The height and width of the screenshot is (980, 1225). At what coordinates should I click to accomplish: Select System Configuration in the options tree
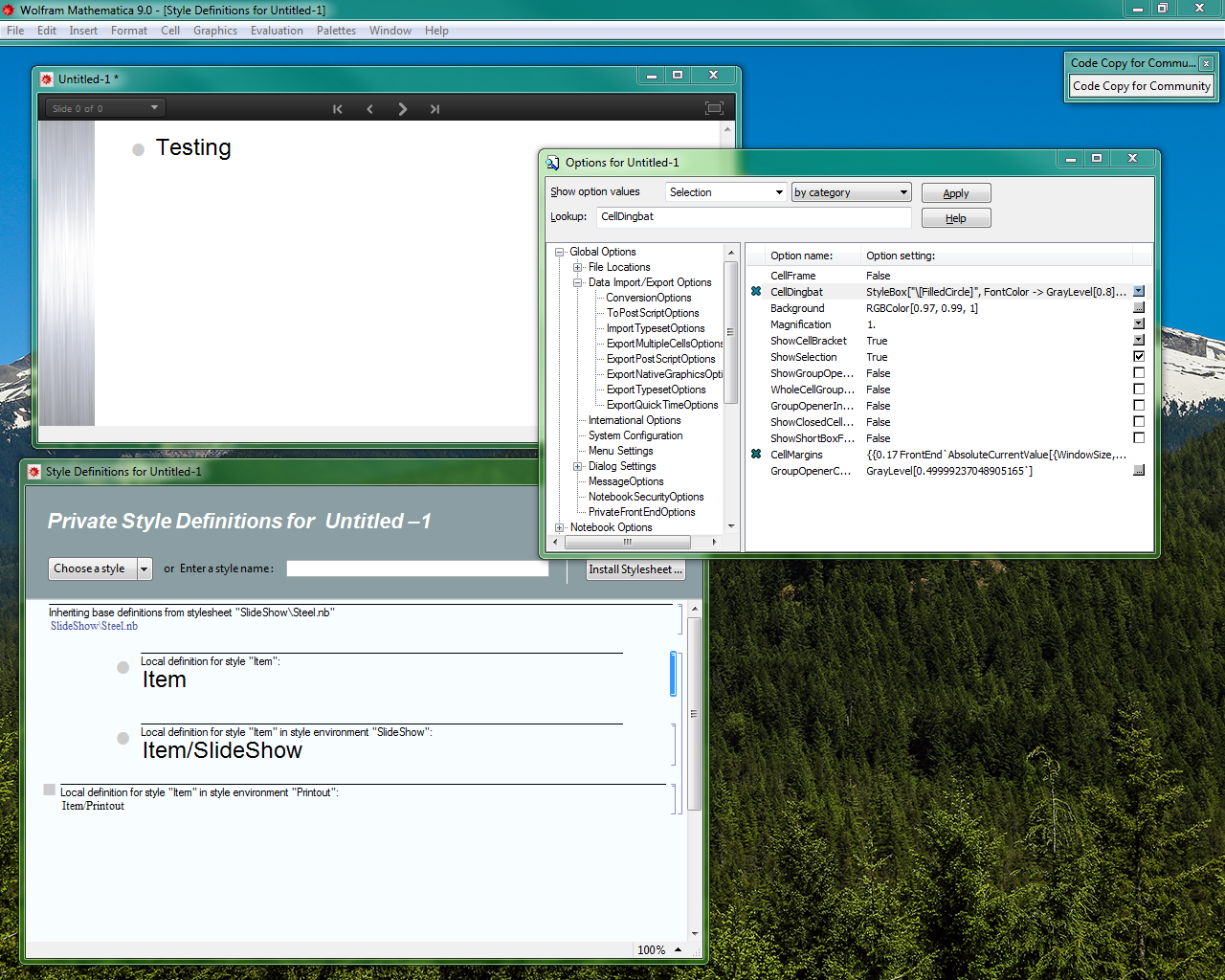(635, 436)
